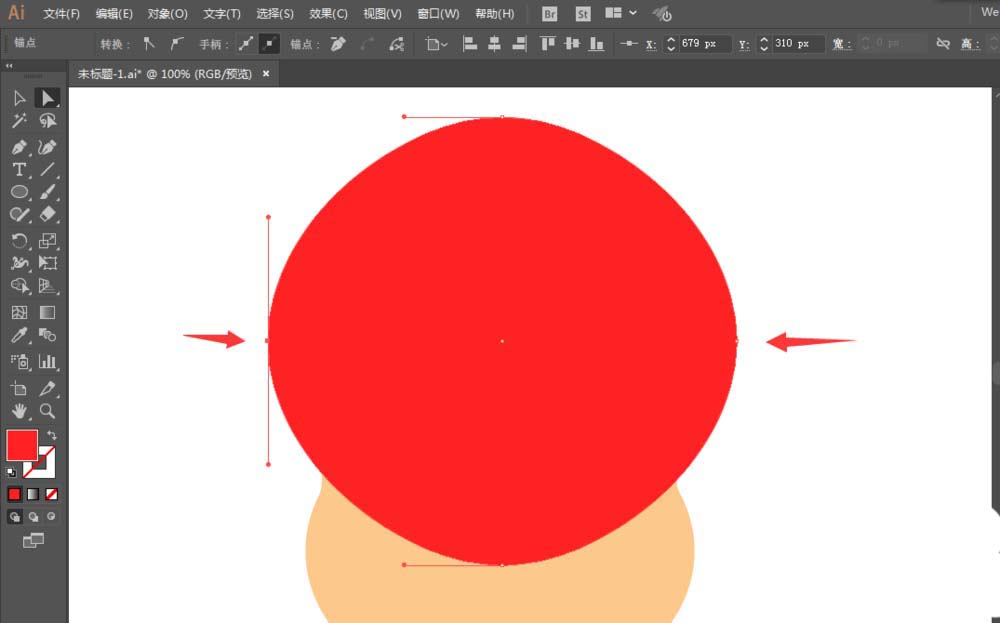Swap fill and stroke colors

pos(52,435)
